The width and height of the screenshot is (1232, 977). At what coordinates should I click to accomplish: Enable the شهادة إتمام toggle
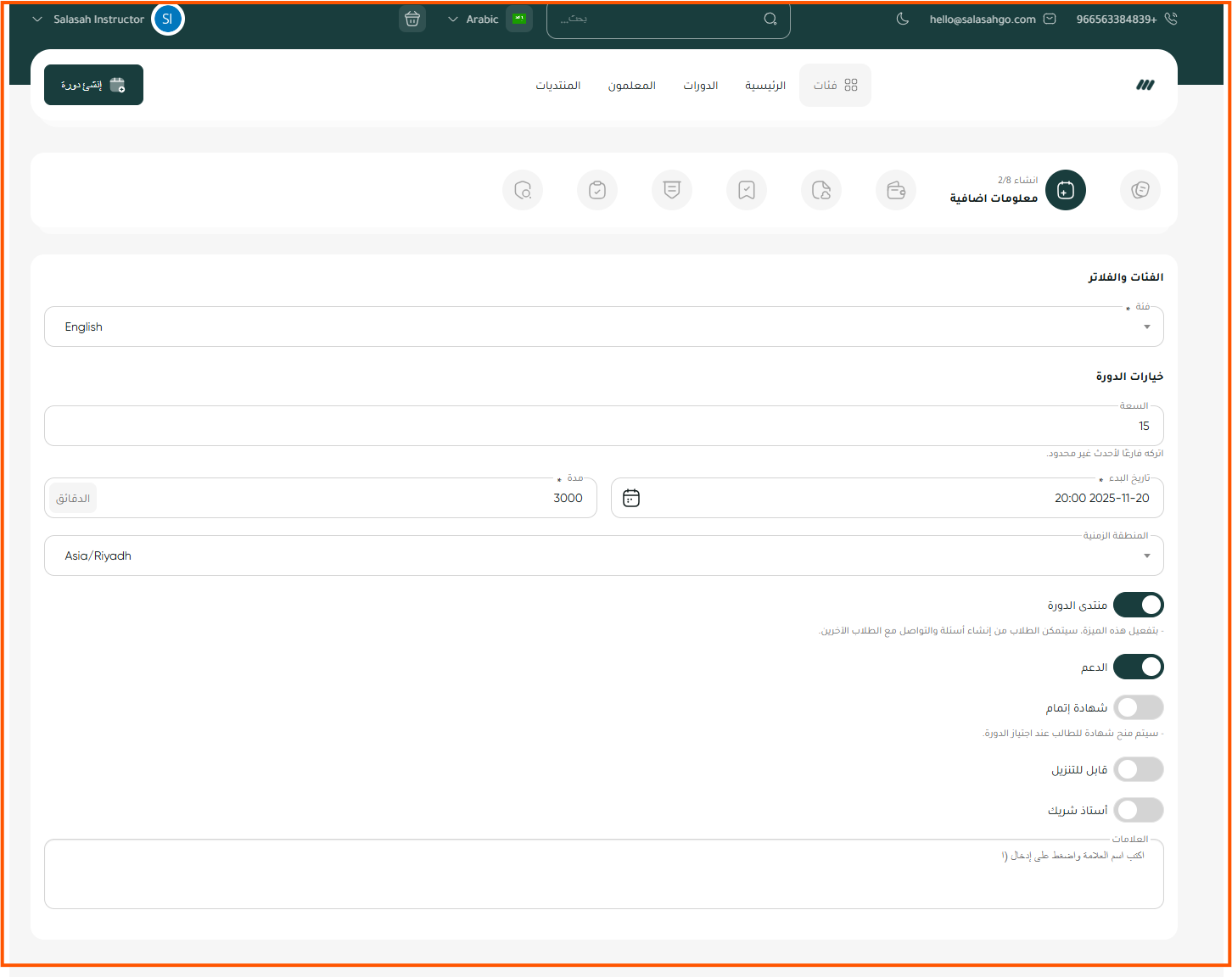(x=1139, y=707)
